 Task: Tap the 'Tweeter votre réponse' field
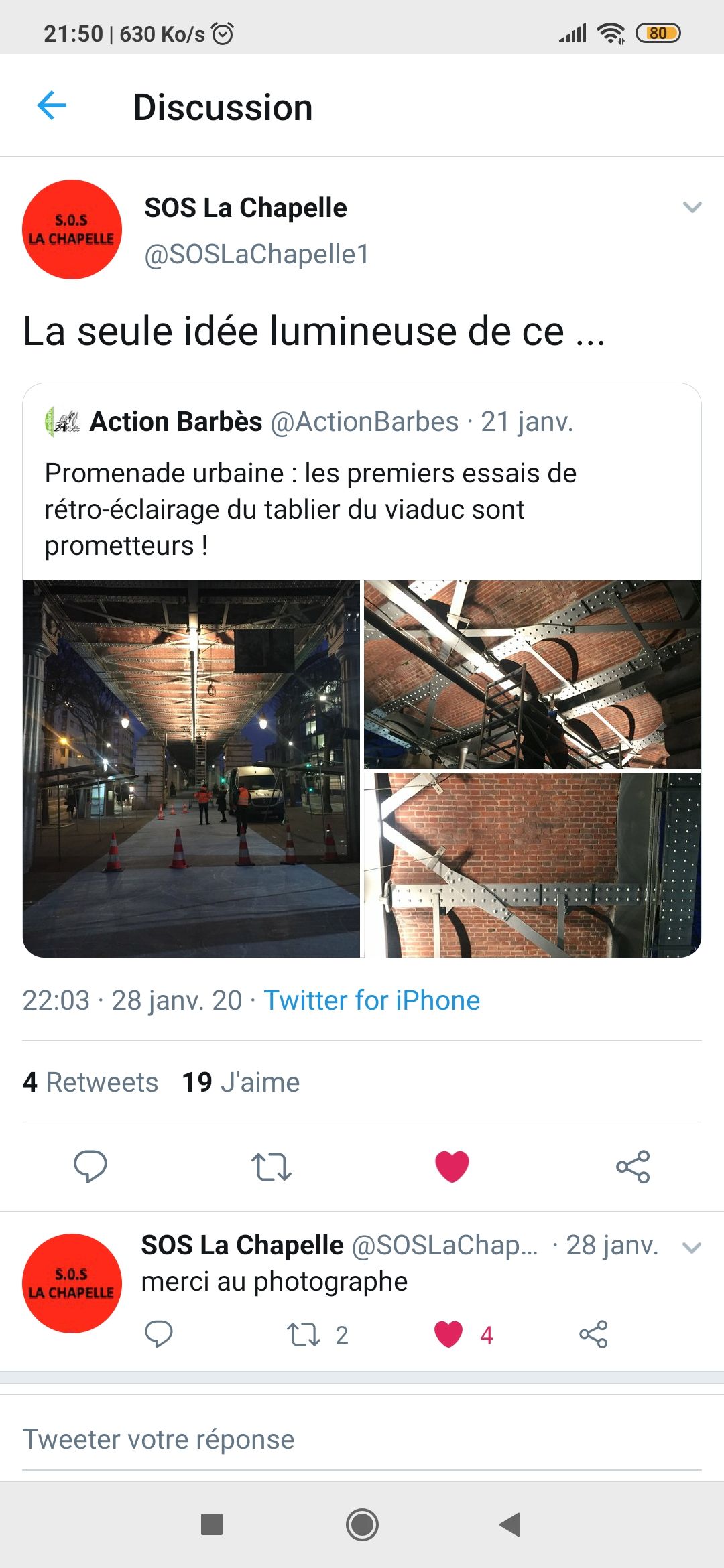coord(362,1439)
